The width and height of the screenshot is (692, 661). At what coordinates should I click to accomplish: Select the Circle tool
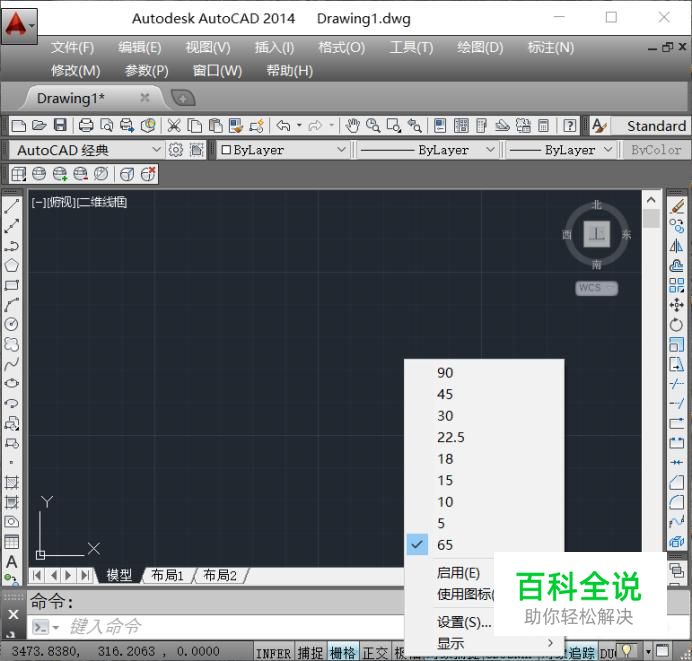11,324
